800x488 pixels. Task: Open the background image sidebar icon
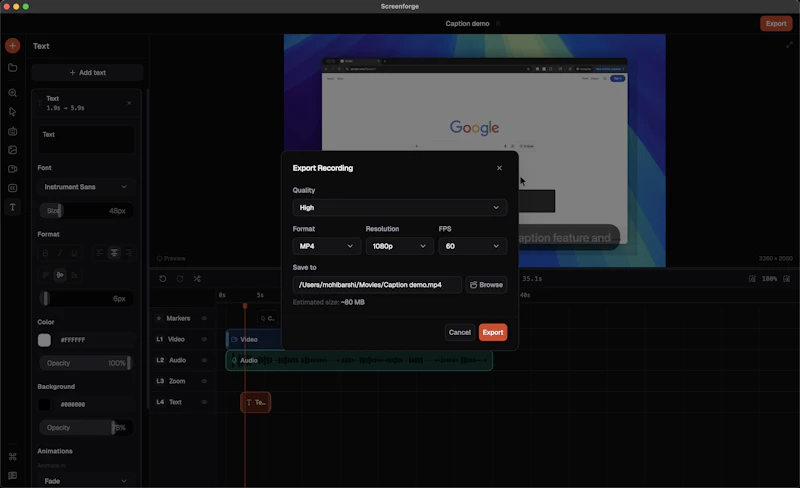click(12, 150)
